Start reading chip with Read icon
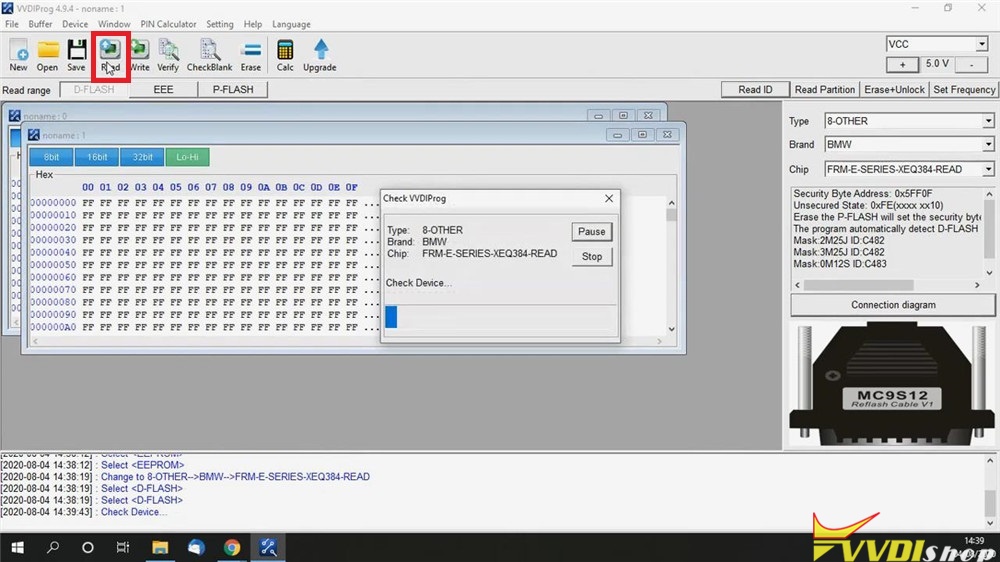The image size is (1000, 562). click(x=110, y=55)
